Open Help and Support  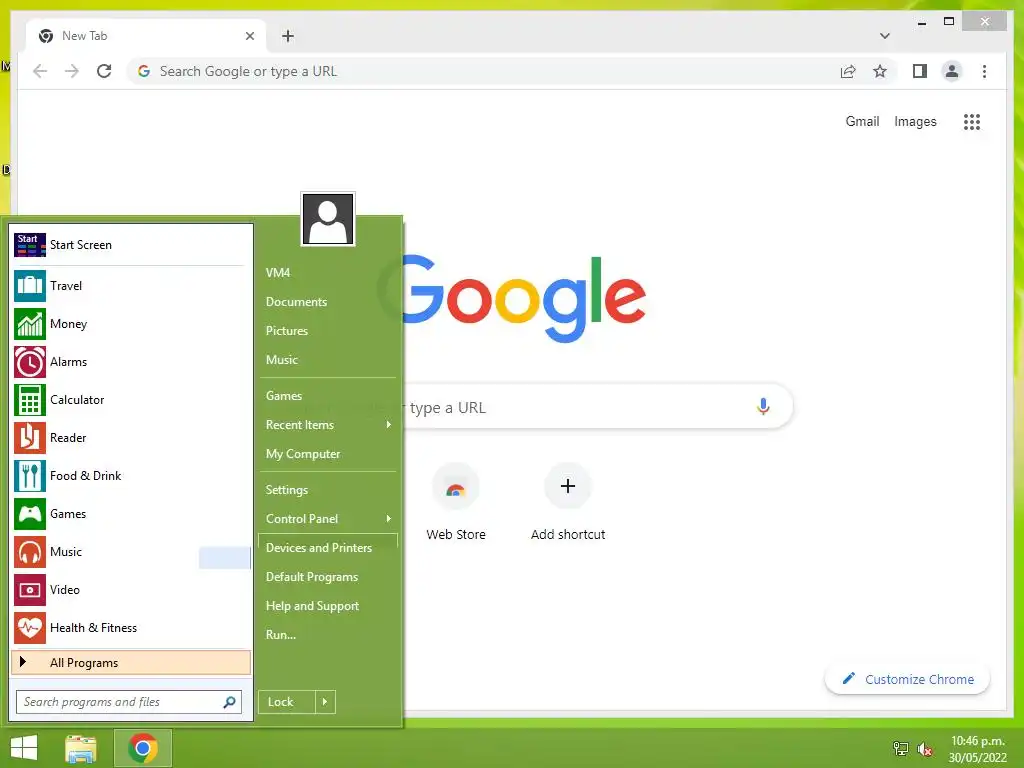(x=312, y=606)
